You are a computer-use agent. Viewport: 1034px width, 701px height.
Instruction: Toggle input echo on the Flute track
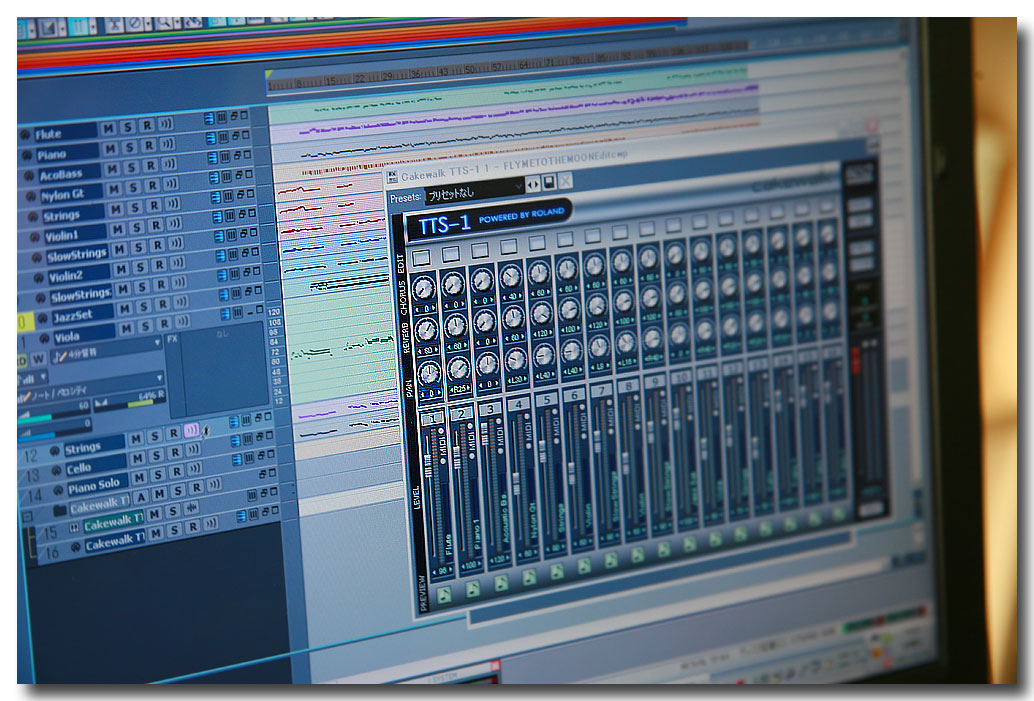(x=166, y=123)
